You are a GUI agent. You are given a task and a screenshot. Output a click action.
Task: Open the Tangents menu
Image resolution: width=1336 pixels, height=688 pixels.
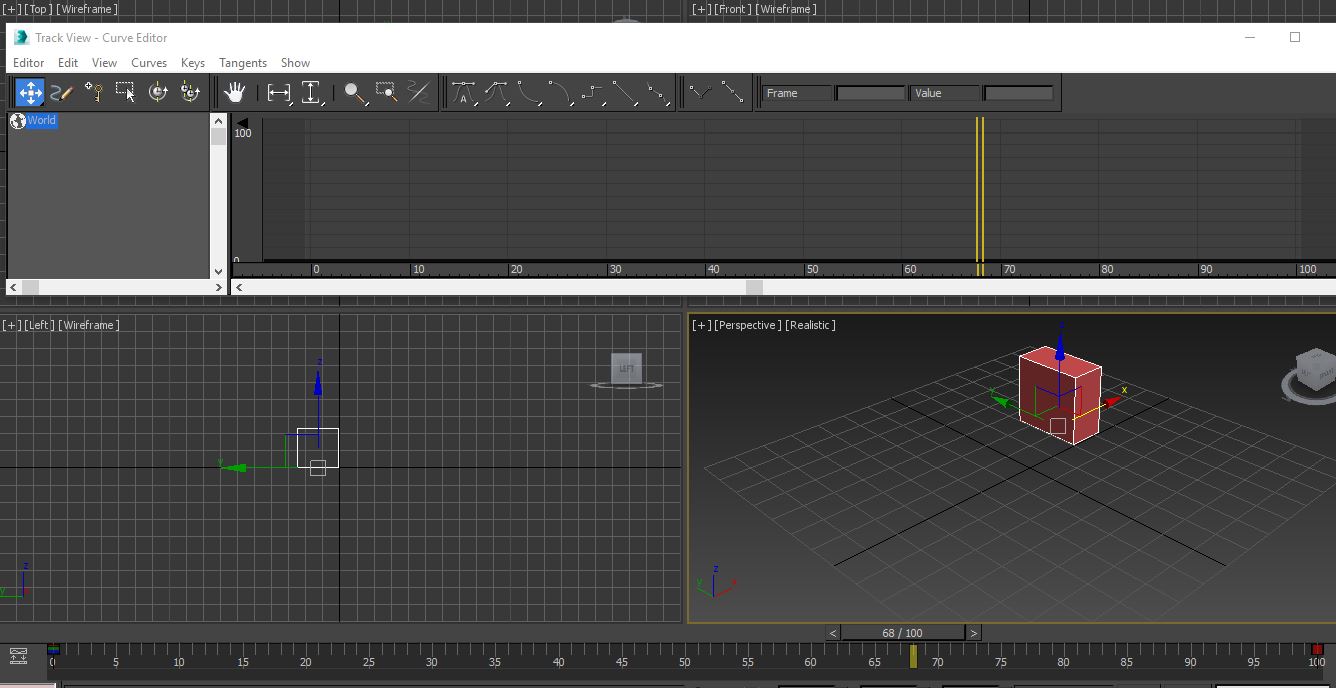click(x=243, y=62)
